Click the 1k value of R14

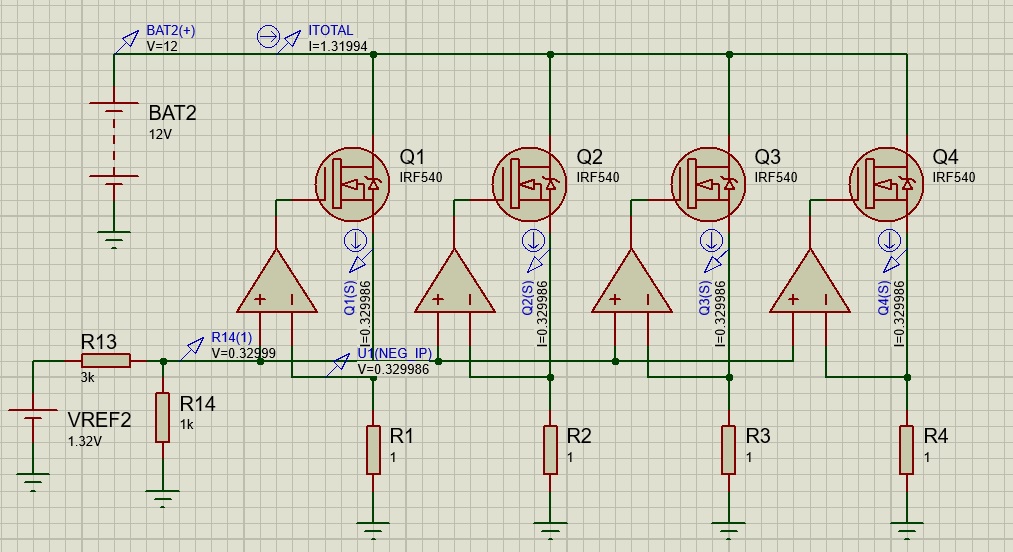pyautogui.click(x=187, y=425)
